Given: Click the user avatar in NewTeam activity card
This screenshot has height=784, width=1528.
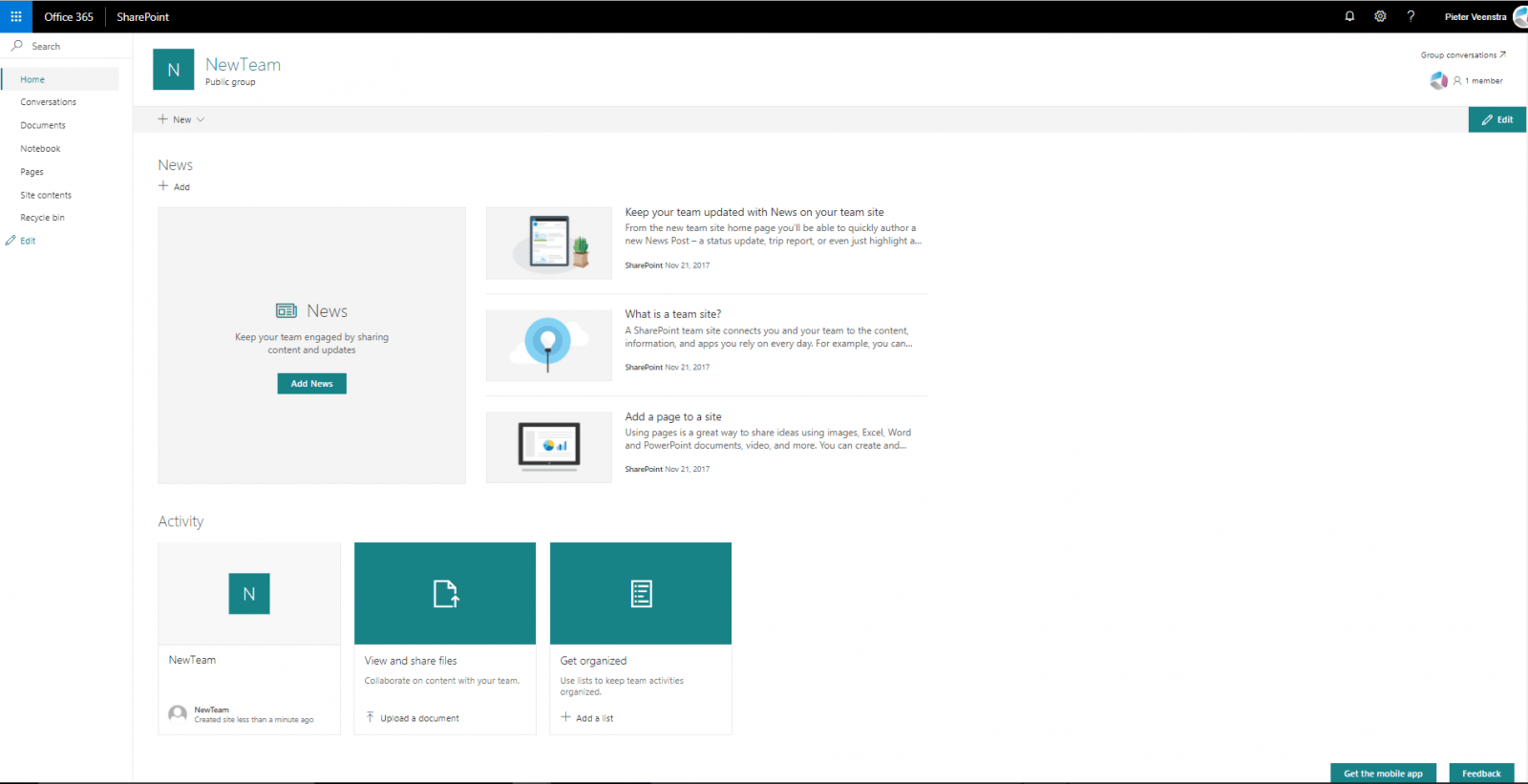Looking at the screenshot, I should [178, 714].
